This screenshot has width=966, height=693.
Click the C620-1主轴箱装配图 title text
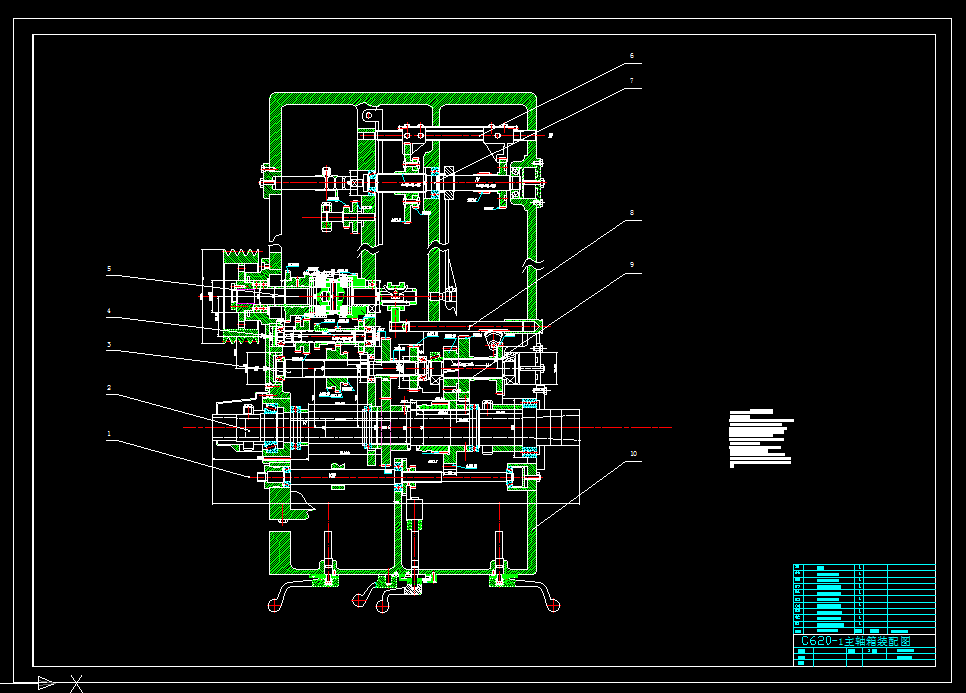[856, 641]
